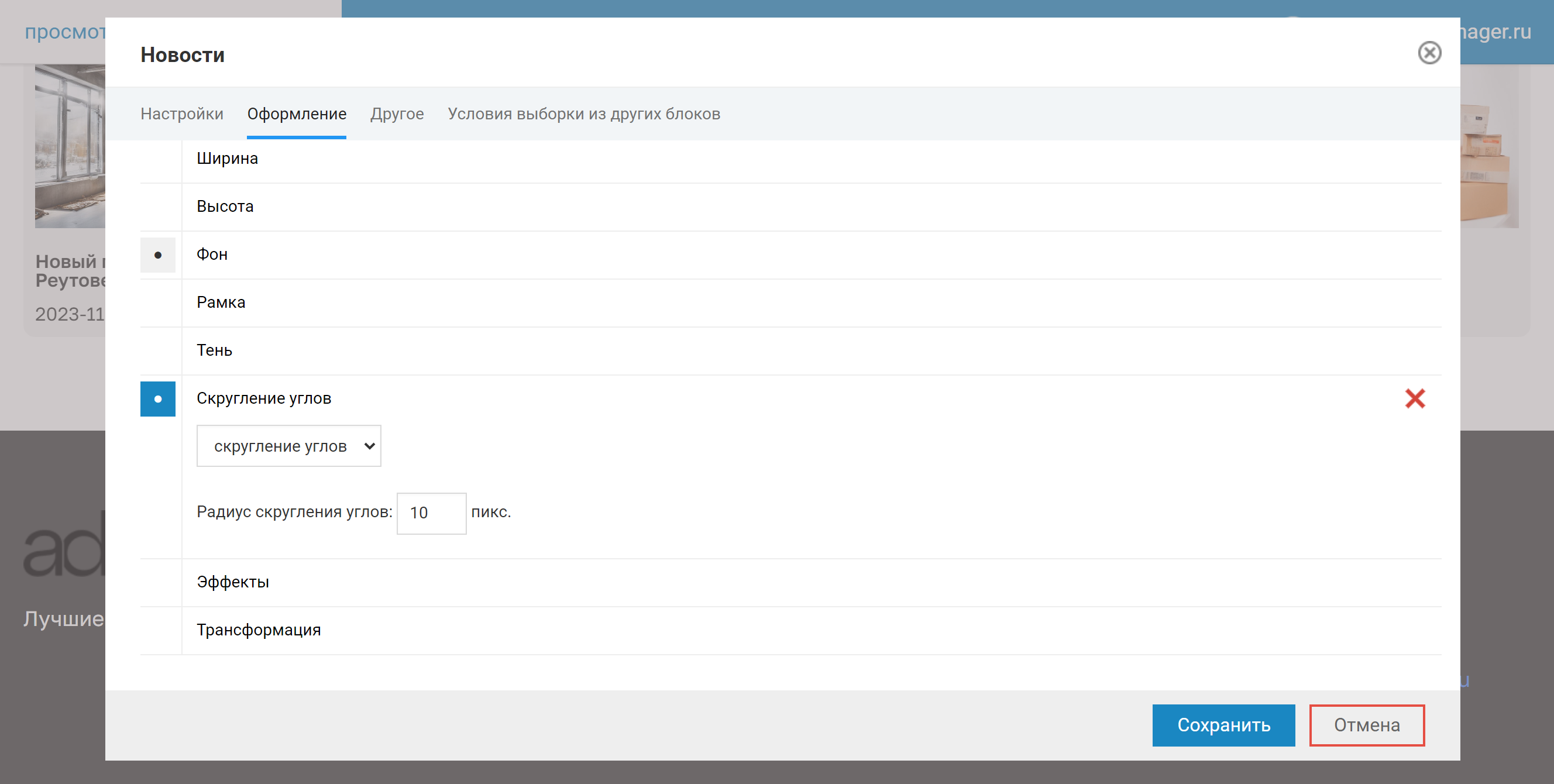
Task: Expand the Рамка section
Action: click(x=221, y=302)
